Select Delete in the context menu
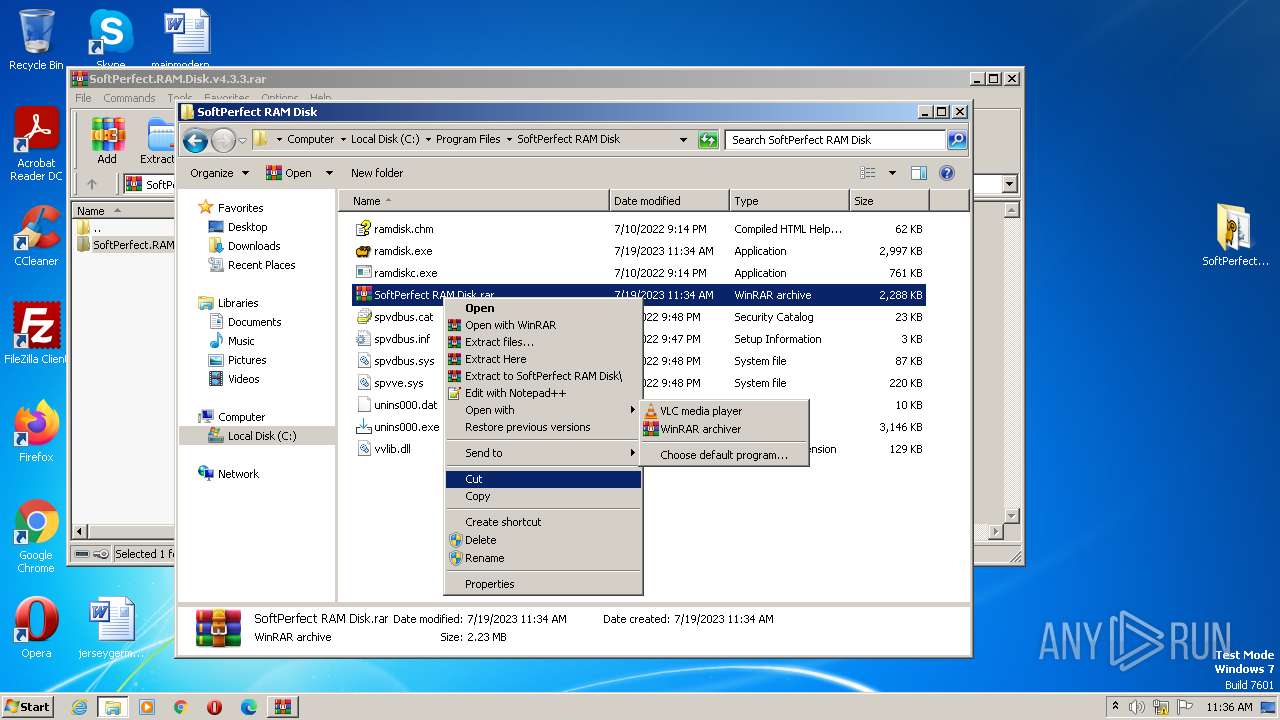1280x720 pixels. click(543, 540)
